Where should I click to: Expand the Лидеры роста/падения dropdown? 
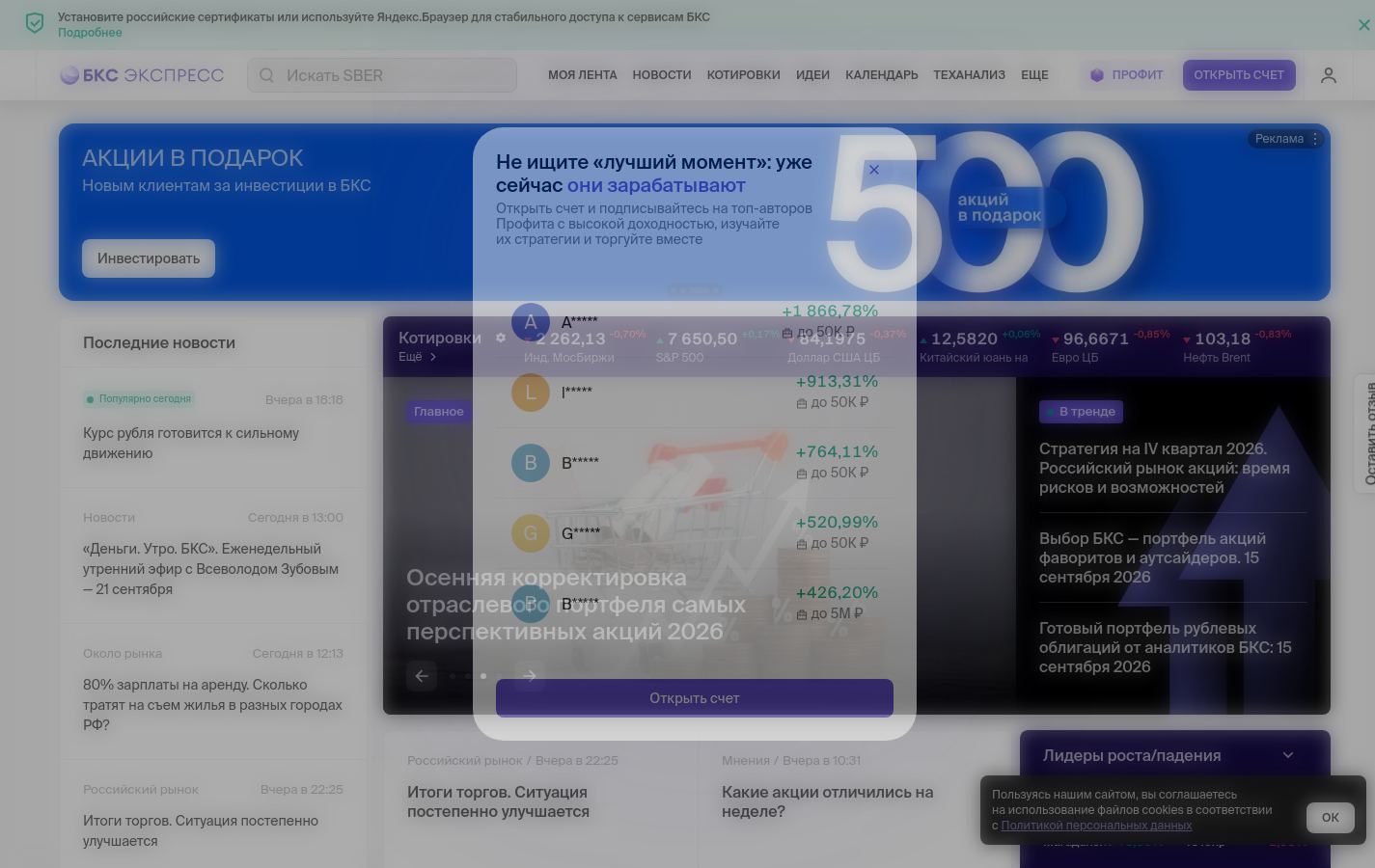[x=1288, y=755]
